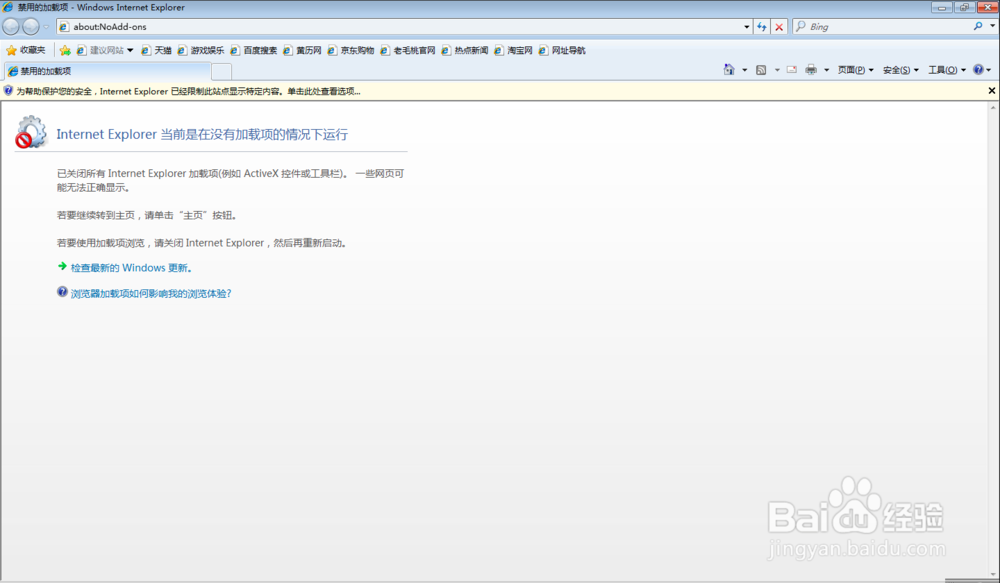
Task: Go back with the Back arrow button
Action: tap(11, 27)
